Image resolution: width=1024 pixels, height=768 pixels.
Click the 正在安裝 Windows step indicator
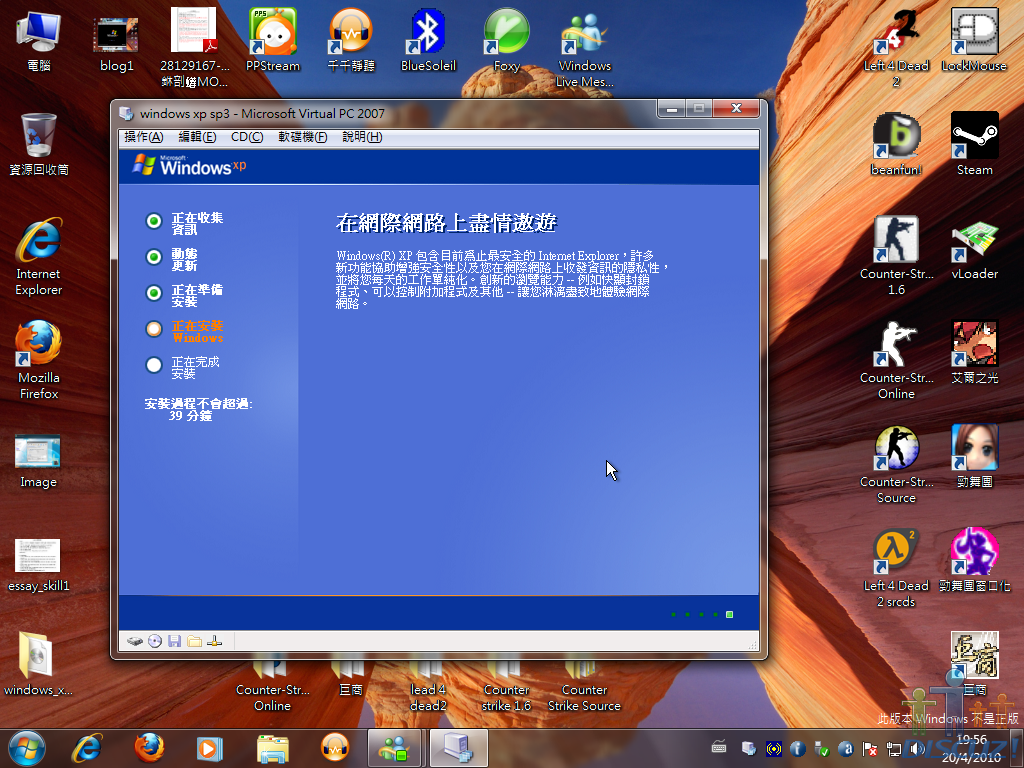tap(153, 329)
